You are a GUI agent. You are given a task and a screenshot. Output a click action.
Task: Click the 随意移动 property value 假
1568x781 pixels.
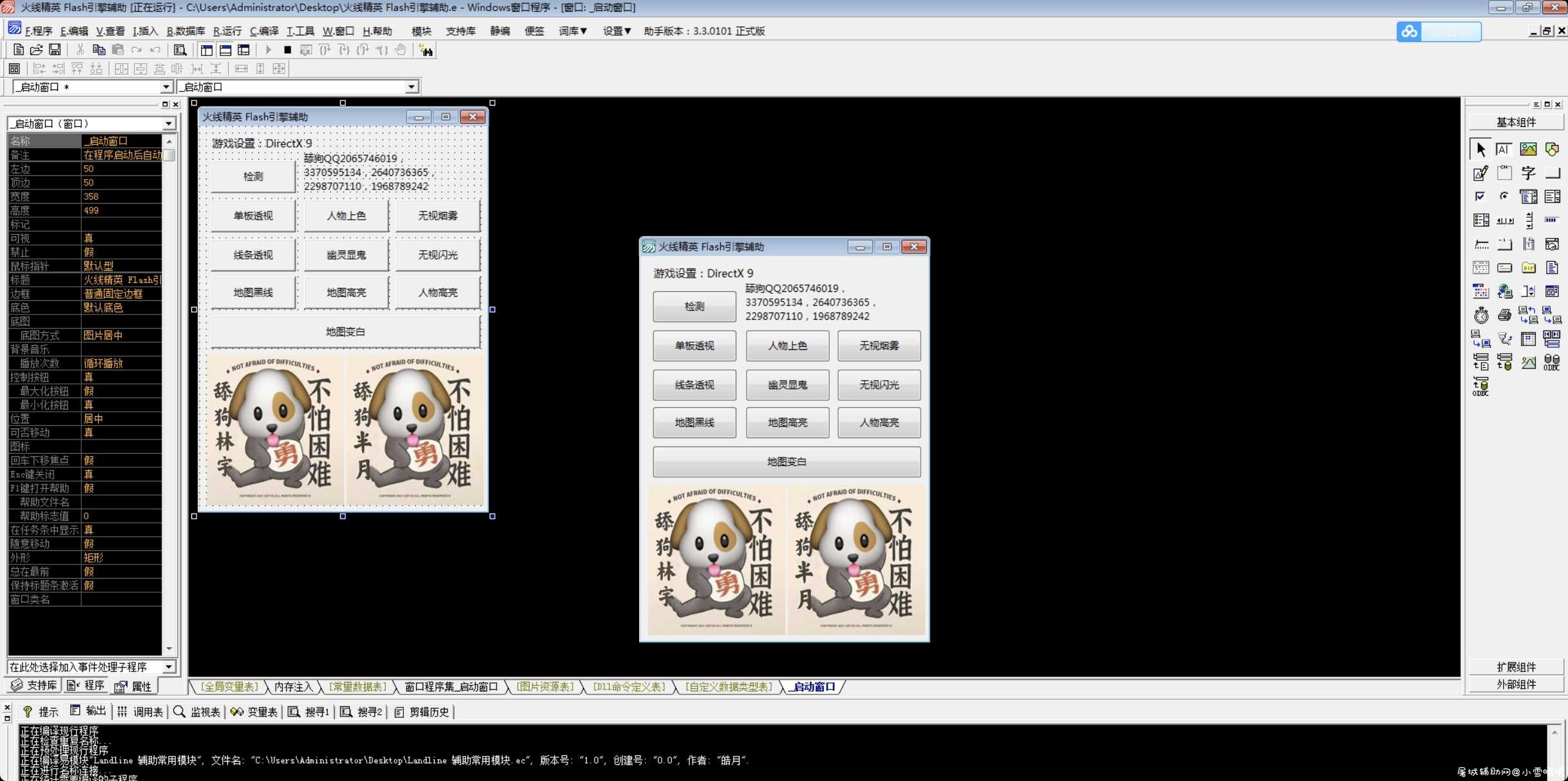pyautogui.click(x=121, y=544)
